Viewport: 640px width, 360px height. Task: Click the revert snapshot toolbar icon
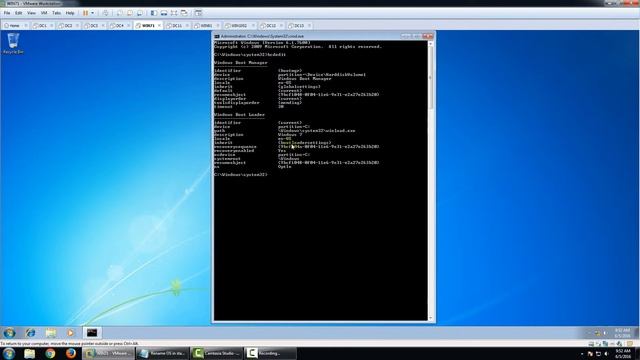coord(130,13)
